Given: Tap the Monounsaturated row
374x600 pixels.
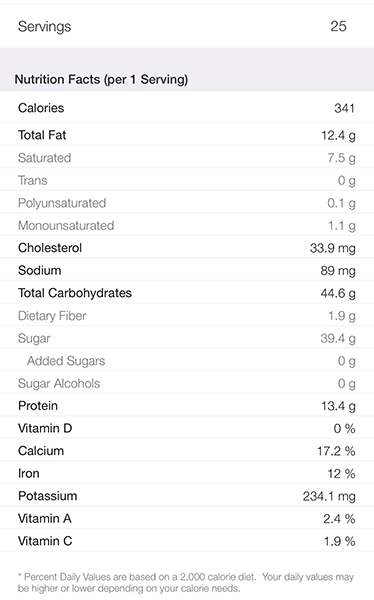Looking at the screenshot, I should tap(187, 225).
